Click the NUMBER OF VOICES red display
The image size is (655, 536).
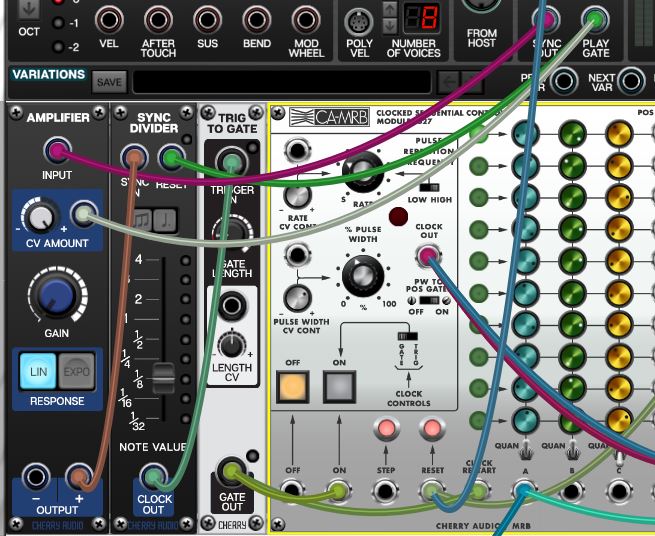coord(422,18)
